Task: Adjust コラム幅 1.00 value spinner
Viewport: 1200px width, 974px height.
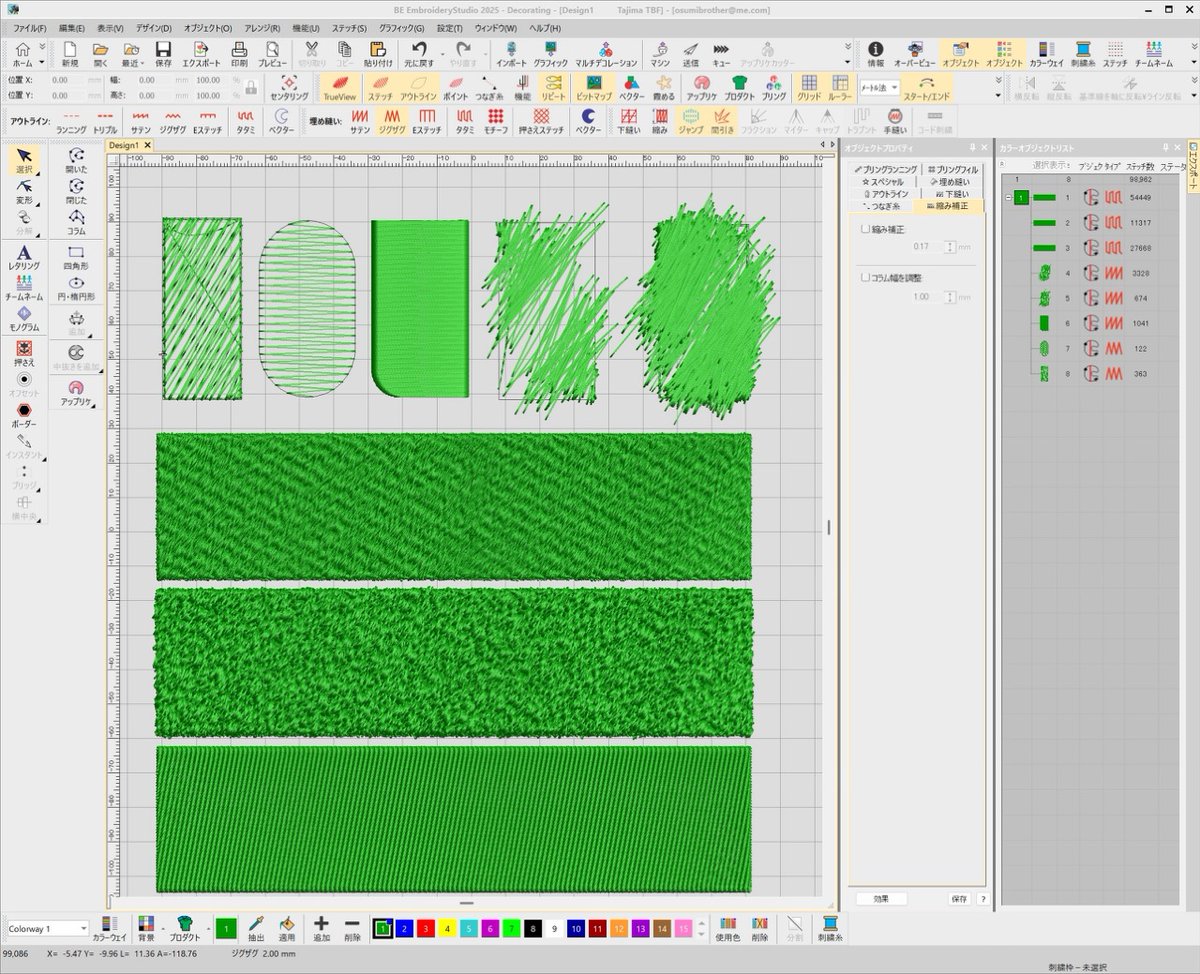Action: point(950,297)
